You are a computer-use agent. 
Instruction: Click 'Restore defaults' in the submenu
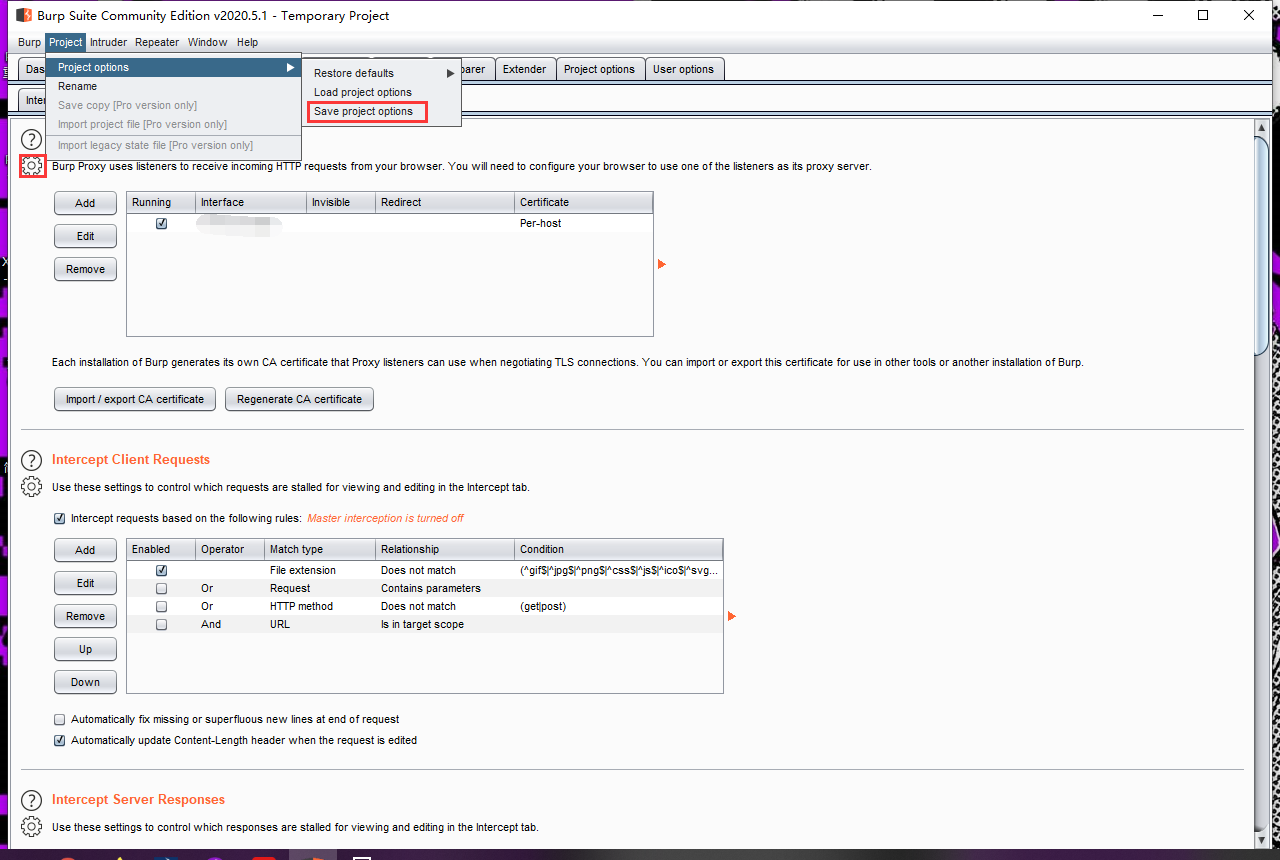(x=381, y=73)
